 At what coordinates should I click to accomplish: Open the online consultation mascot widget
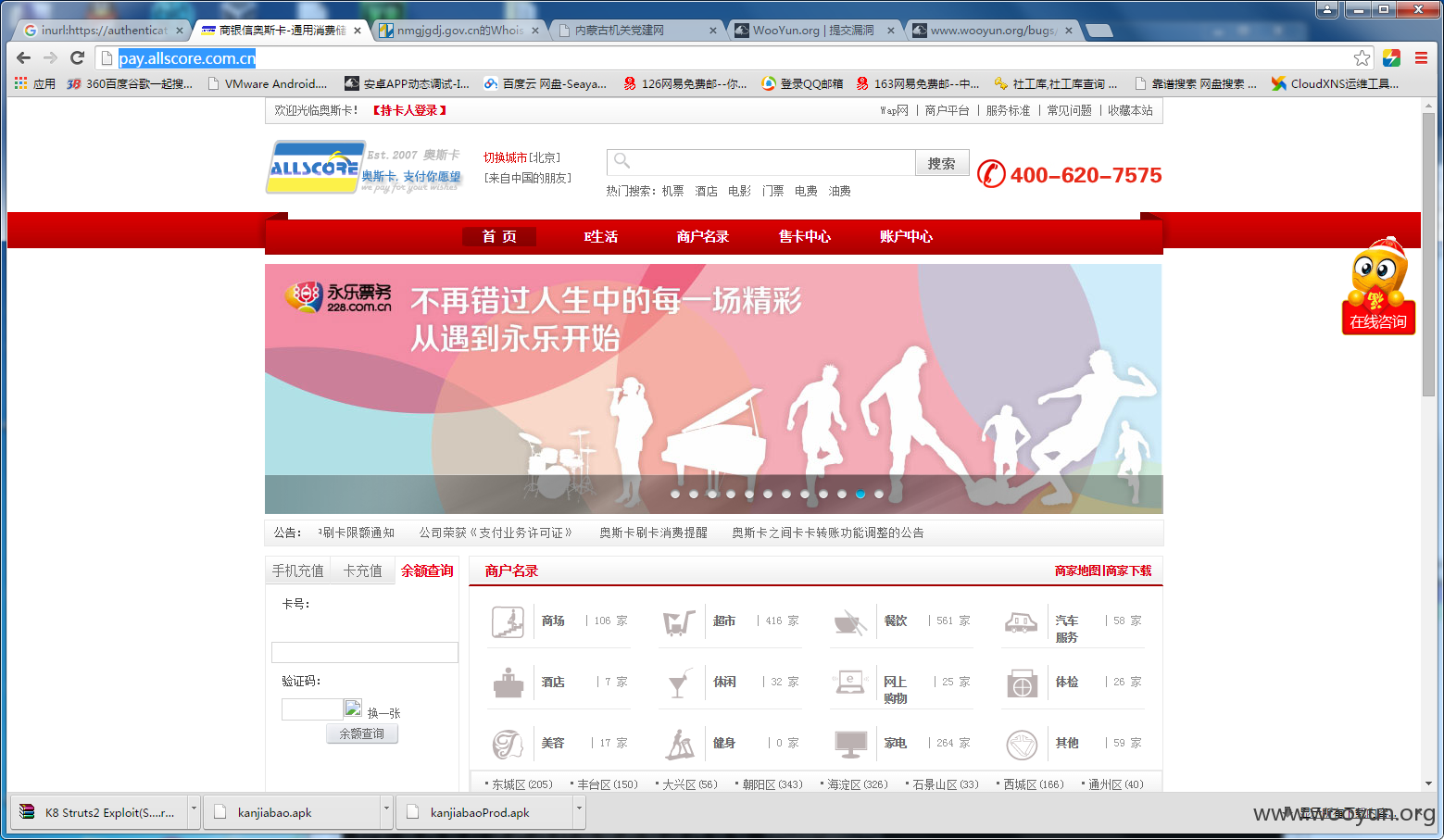[1378, 286]
